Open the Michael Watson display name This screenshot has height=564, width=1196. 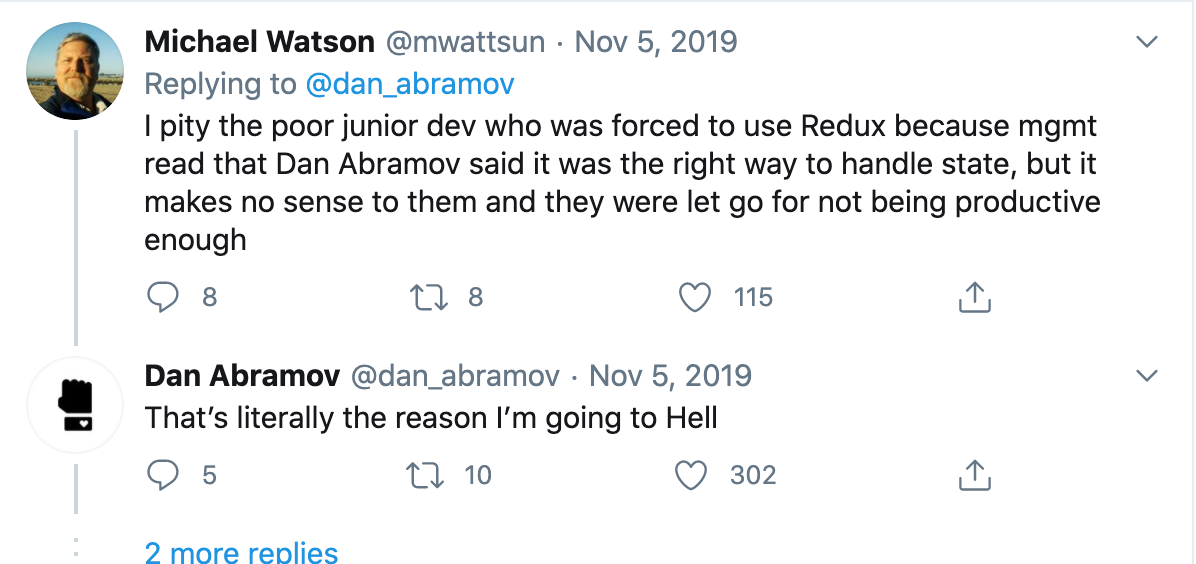260,42
